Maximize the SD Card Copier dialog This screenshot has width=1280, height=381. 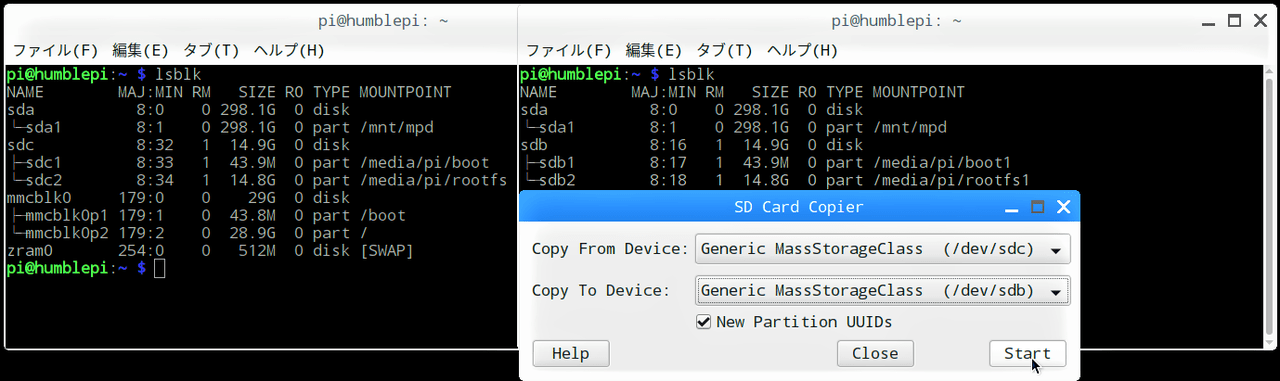tap(1038, 207)
